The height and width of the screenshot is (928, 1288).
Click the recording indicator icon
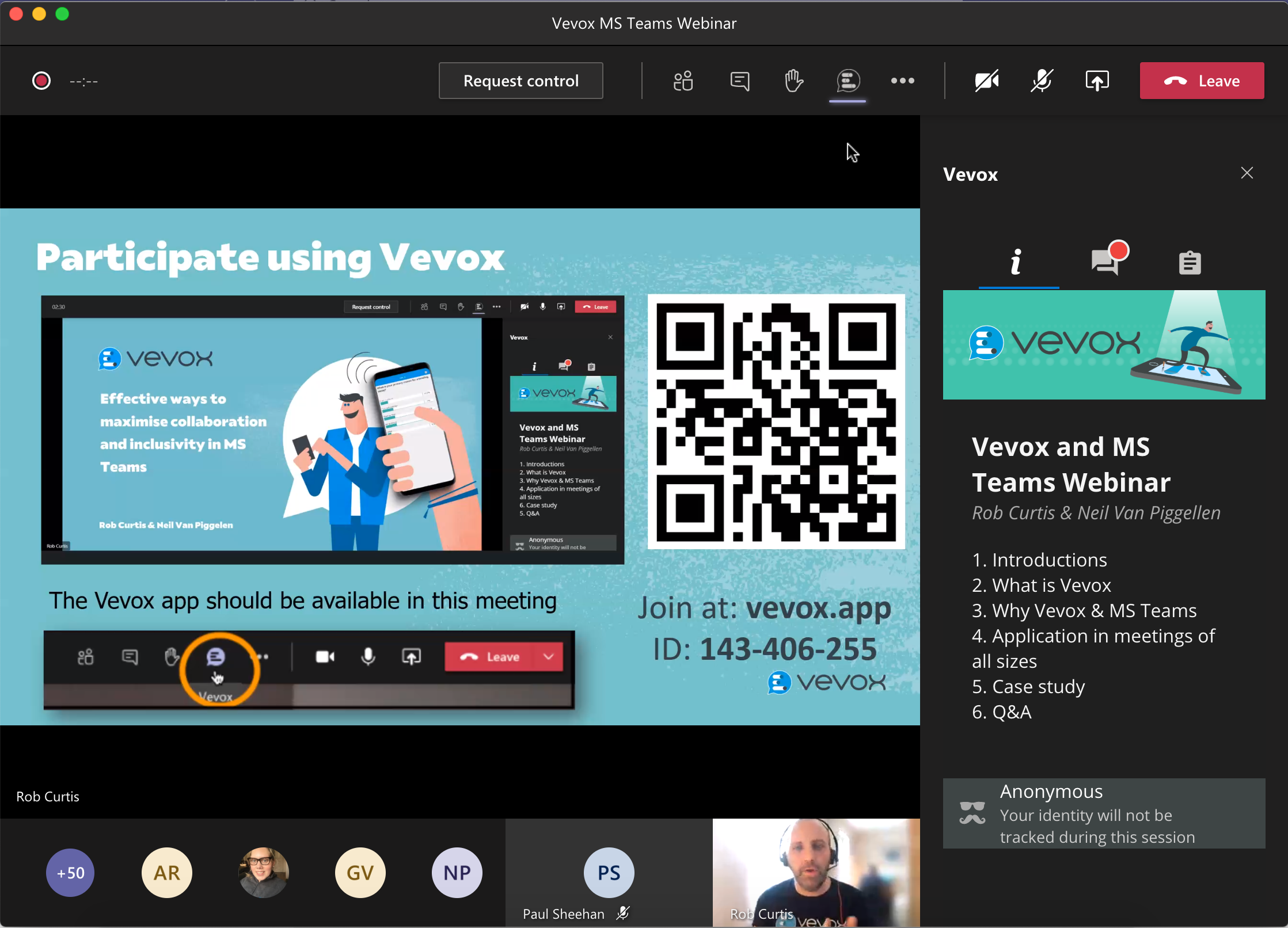[x=41, y=81]
